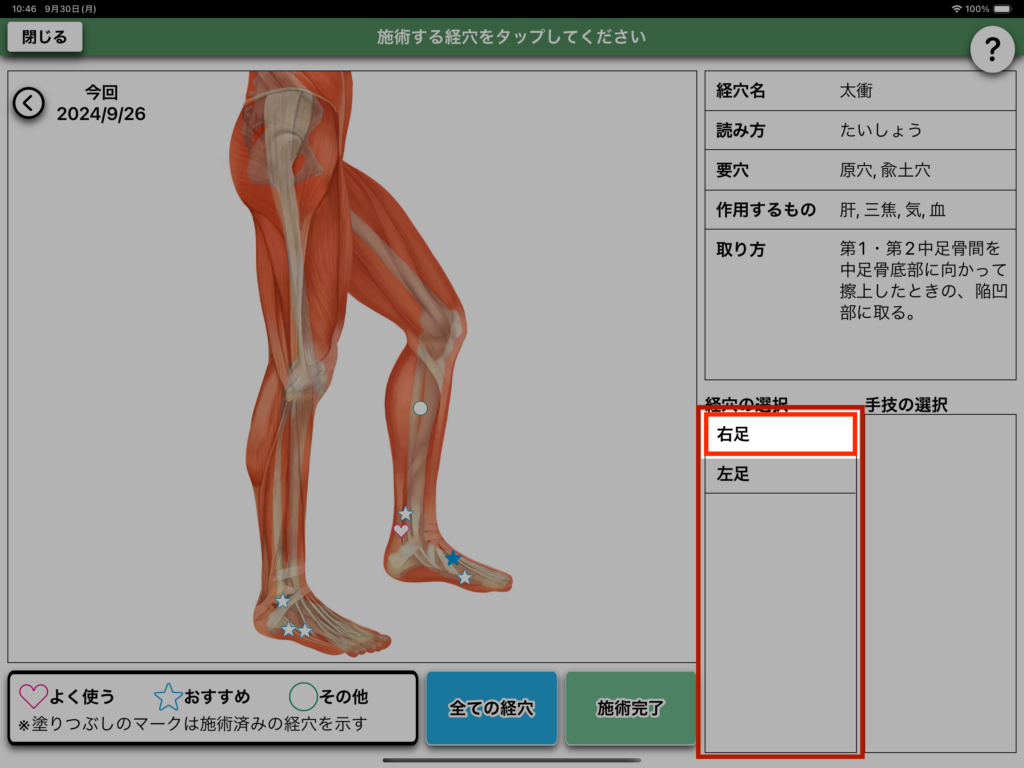Tap the heart icon beside よく使う legend

click(x=33, y=696)
